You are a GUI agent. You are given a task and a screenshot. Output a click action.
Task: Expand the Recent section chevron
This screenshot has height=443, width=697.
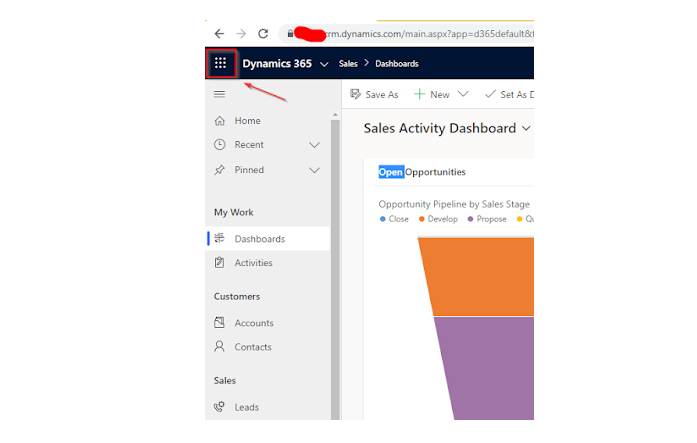(x=314, y=145)
